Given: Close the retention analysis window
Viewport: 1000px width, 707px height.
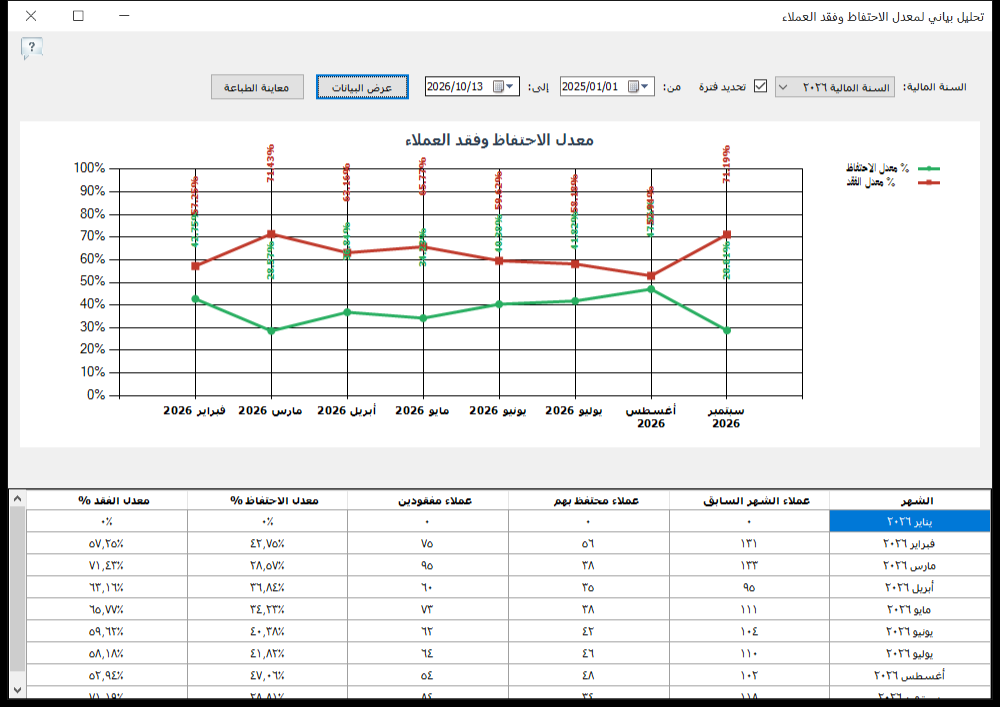Looking at the screenshot, I should [x=31, y=15].
